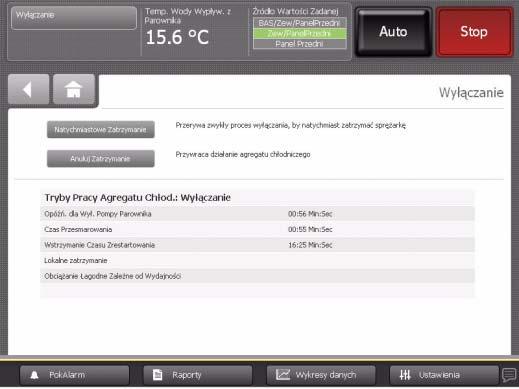Click Natychmiastowe Zatrzymanie button

(101, 130)
